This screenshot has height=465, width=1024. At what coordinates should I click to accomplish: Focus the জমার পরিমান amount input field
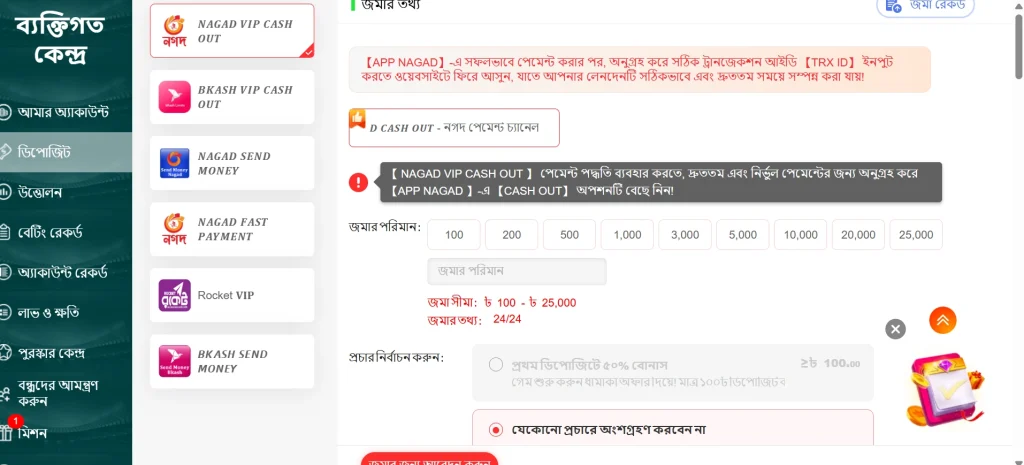click(x=517, y=271)
